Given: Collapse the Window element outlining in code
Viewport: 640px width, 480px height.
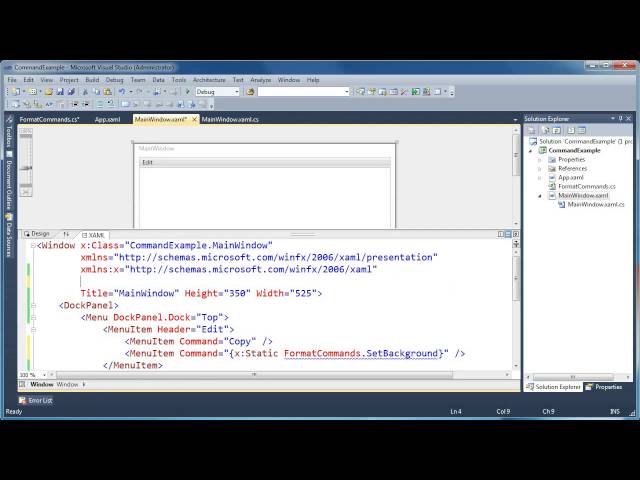Looking at the screenshot, I should [33, 246].
